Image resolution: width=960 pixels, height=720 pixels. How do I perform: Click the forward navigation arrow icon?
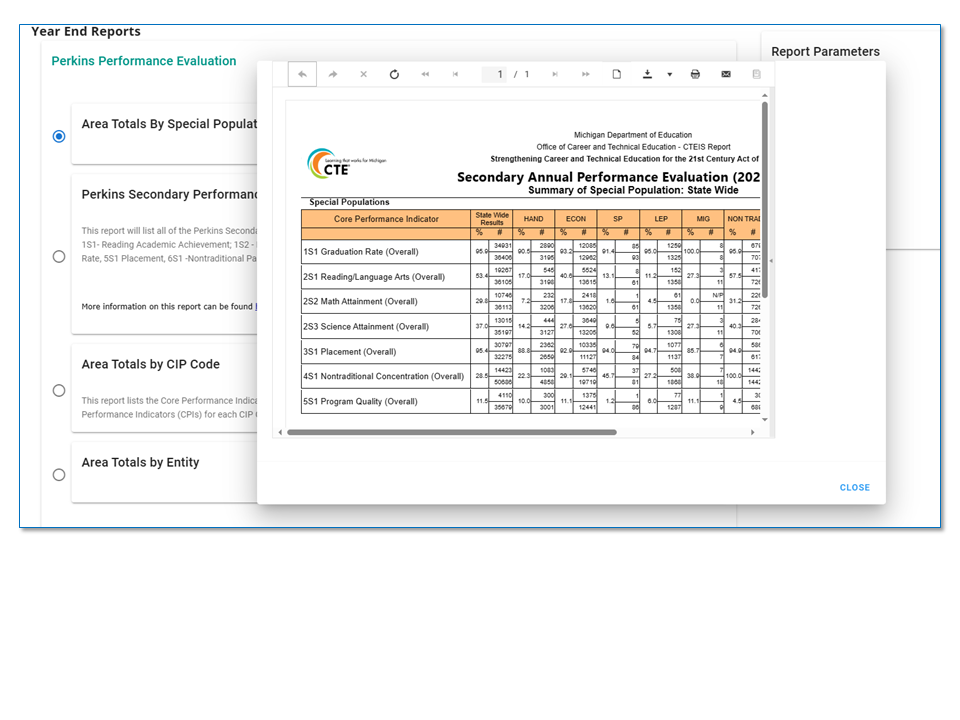(x=333, y=74)
